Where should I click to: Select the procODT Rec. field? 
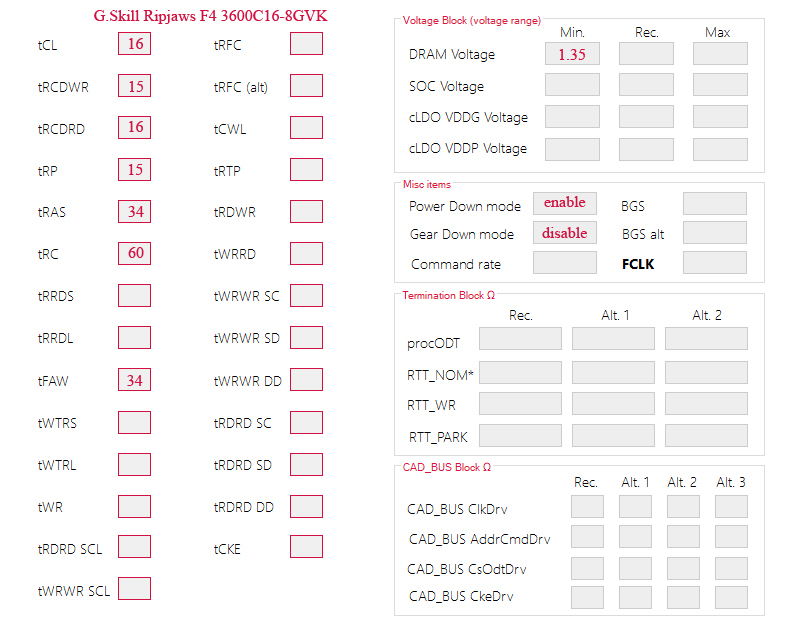[x=520, y=339]
